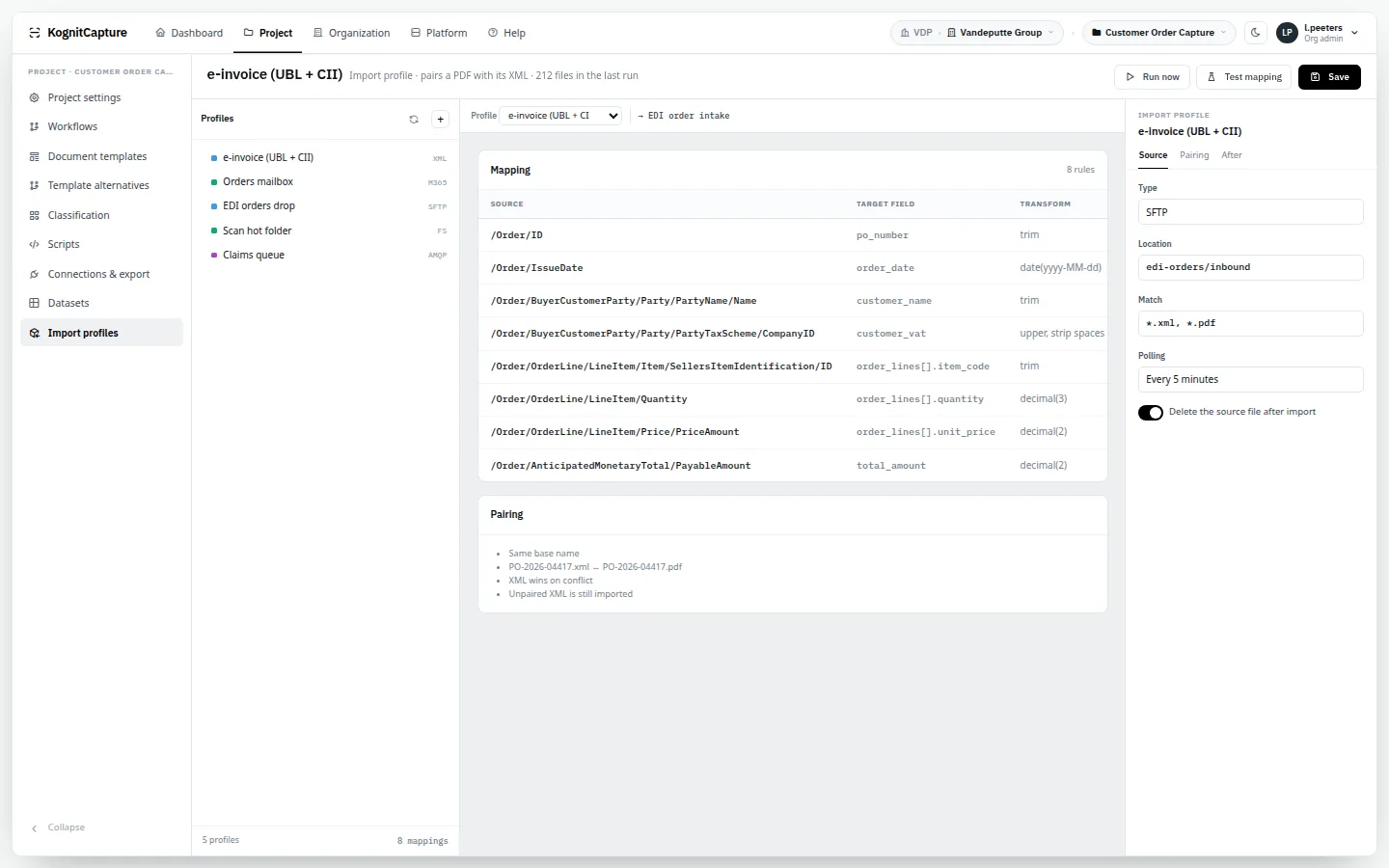This screenshot has height=868, width=1389.
Task: Switch to the After tab
Action: point(1232,155)
